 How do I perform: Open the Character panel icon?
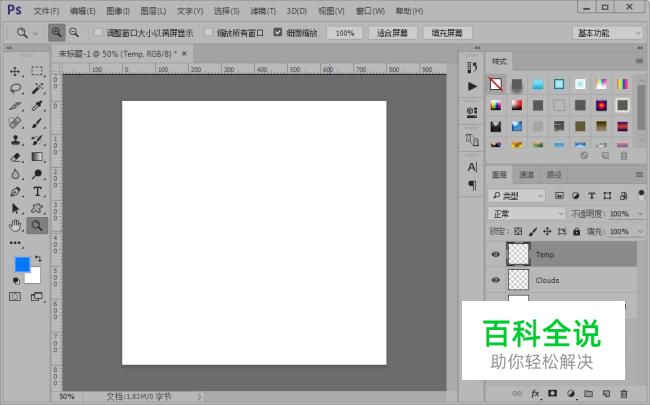[472, 167]
